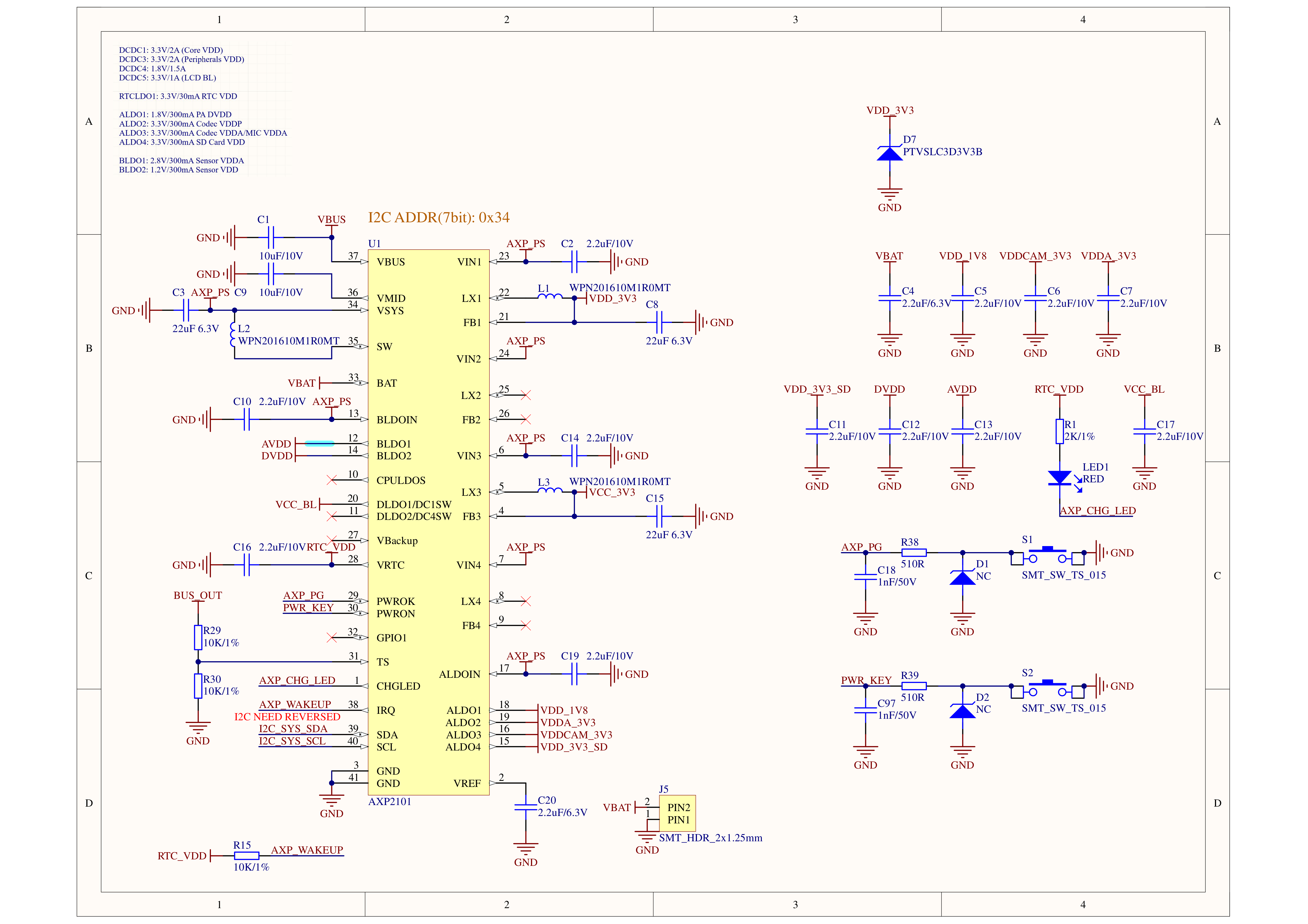Viewport: 1308px width, 924px height.
Task: Select the BLDO2: 1.2V/300mA Sensor VDD note
Action: [178, 170]
